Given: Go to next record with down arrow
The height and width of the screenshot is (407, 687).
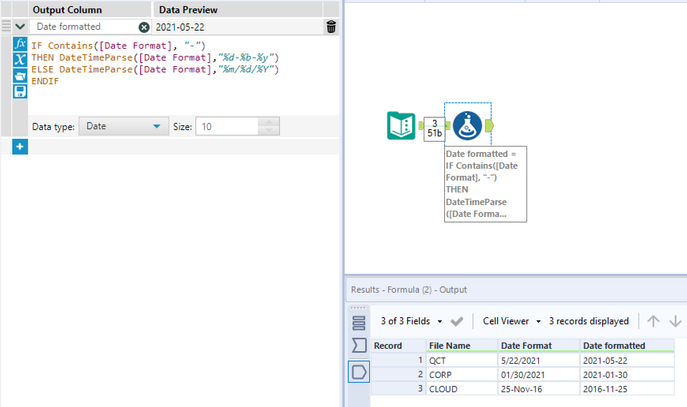Looking at the screenshot, I should 675,321.
